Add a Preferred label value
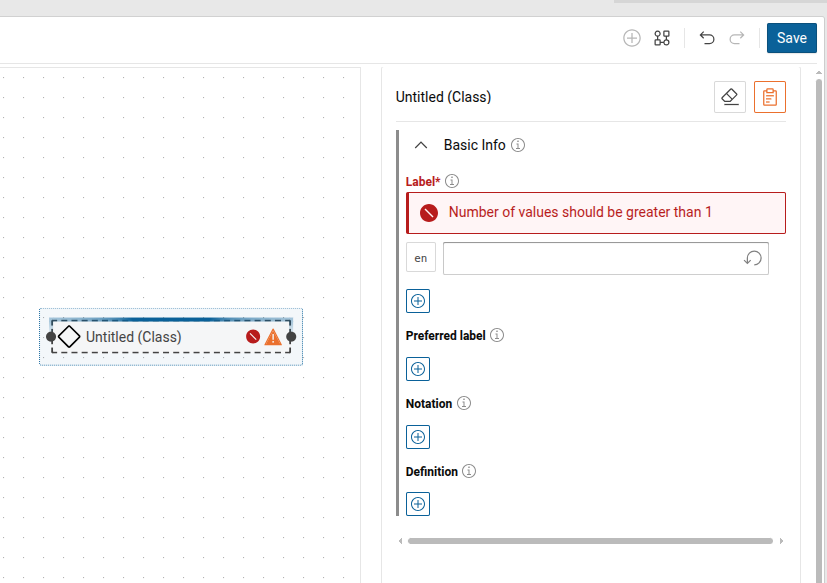Screen dimensions: 827x583 (x=418, y=369)
